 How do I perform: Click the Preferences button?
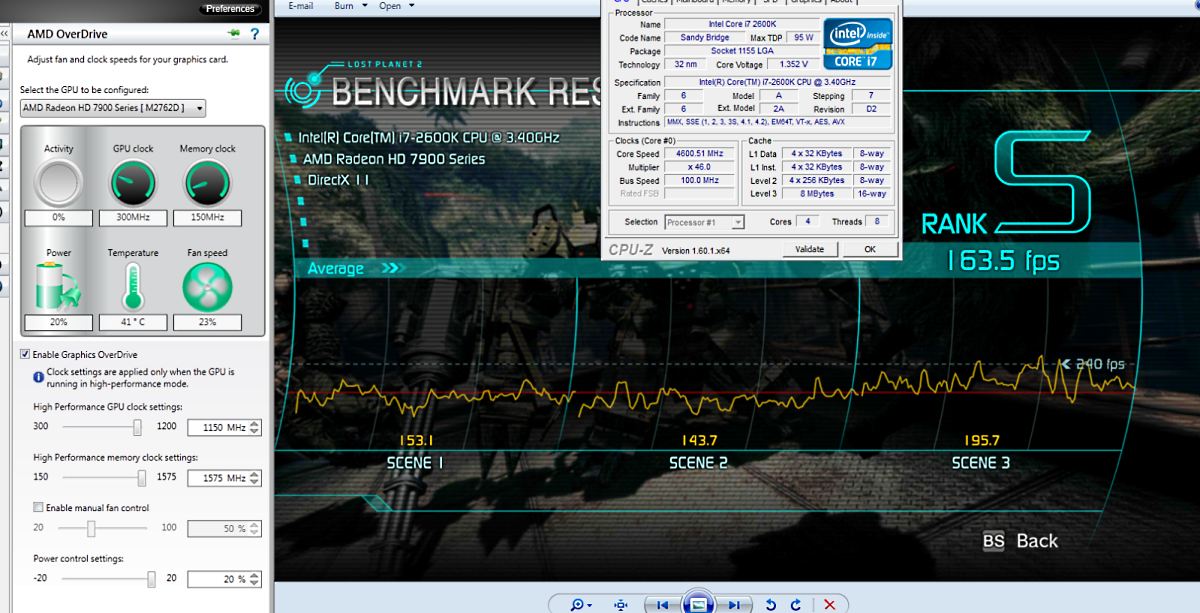(230, 9)
